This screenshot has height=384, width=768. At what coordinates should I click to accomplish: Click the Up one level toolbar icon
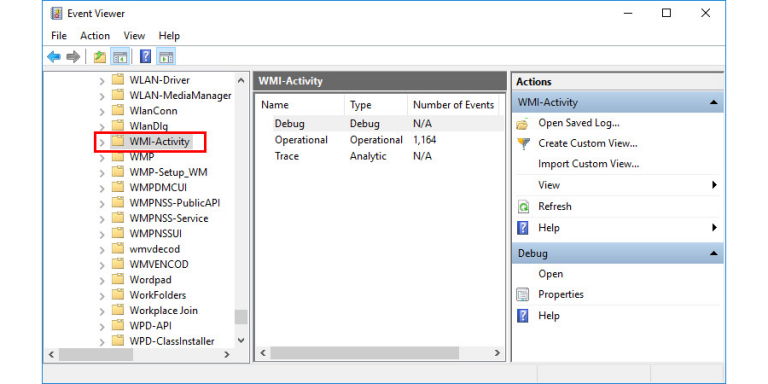[x=100, y=57]
